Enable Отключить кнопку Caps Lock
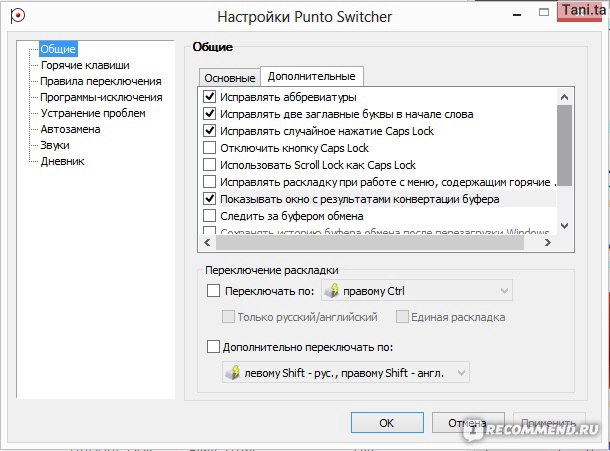Image resolution: width=610 pixels, height=451 pixels. click(209, 148)
